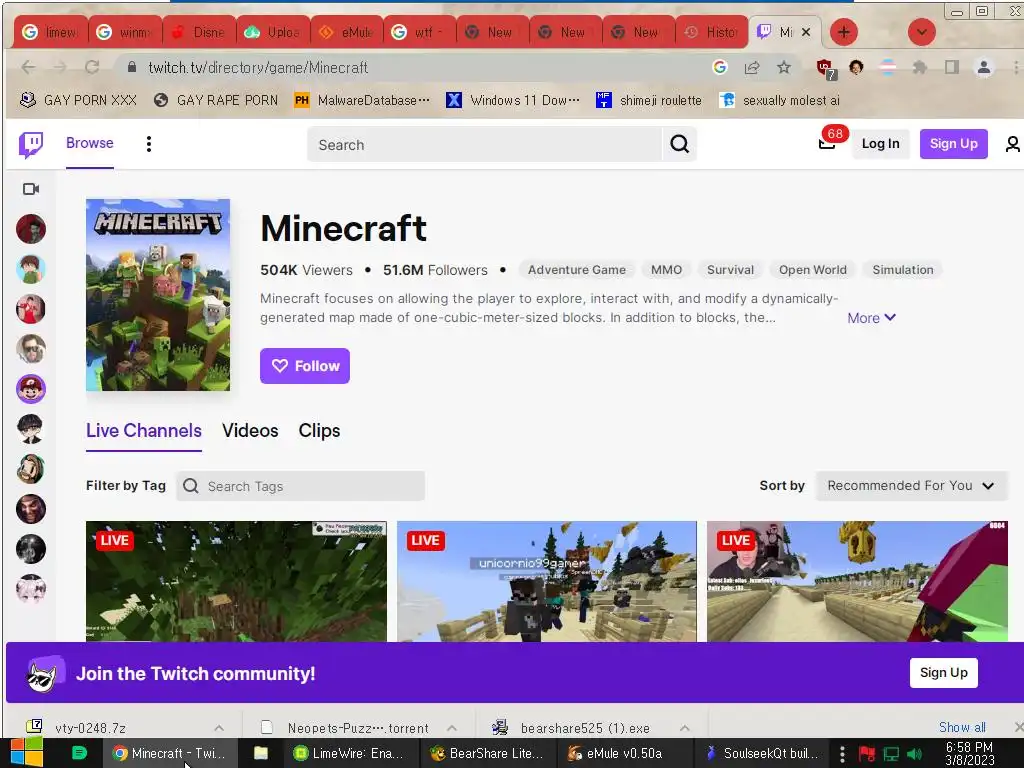Select the MMO tag
The width and height of the screenshot is (1024, 768).
(x=666, y=270)
